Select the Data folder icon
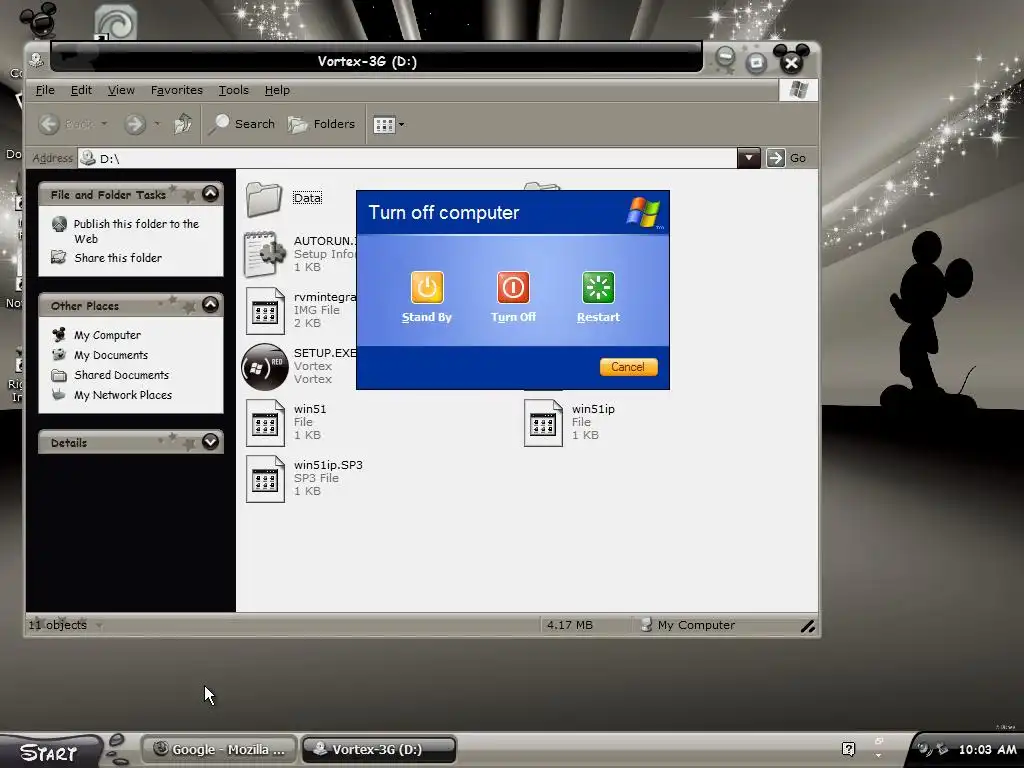This screenshot has height=768, width=1024. (264, 199)
